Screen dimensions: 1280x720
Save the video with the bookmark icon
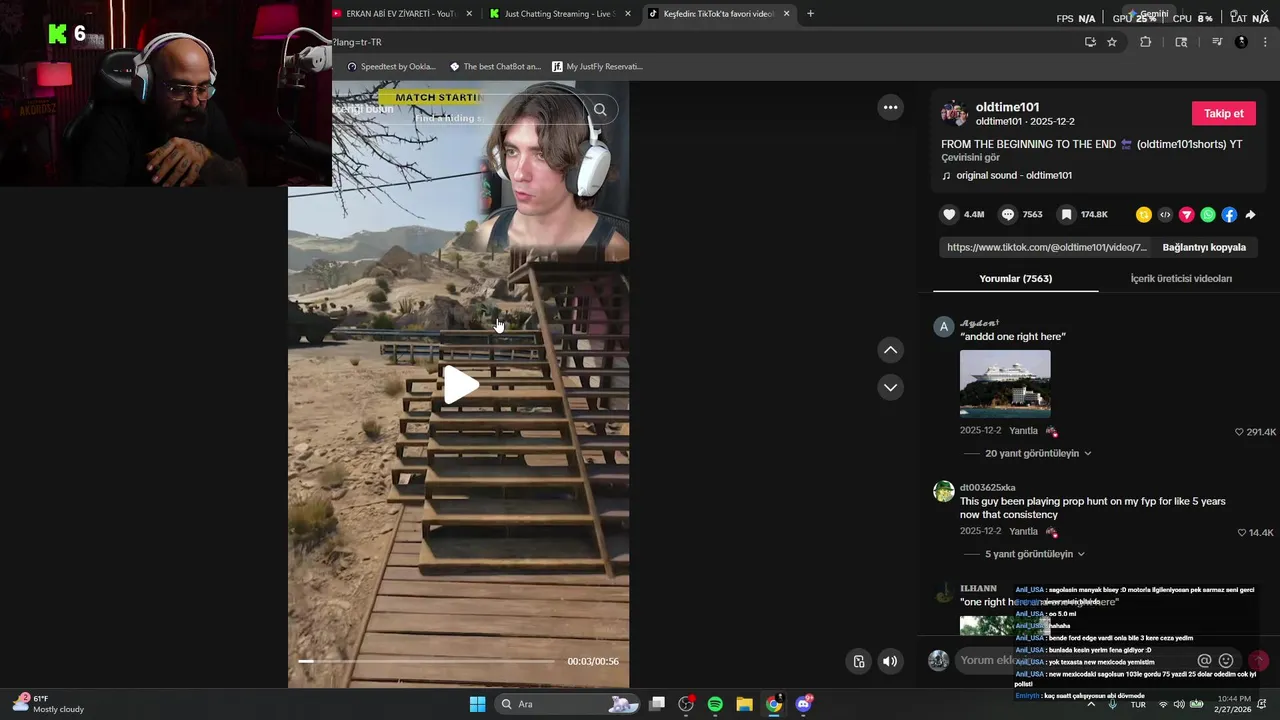tap(1066, 215)
